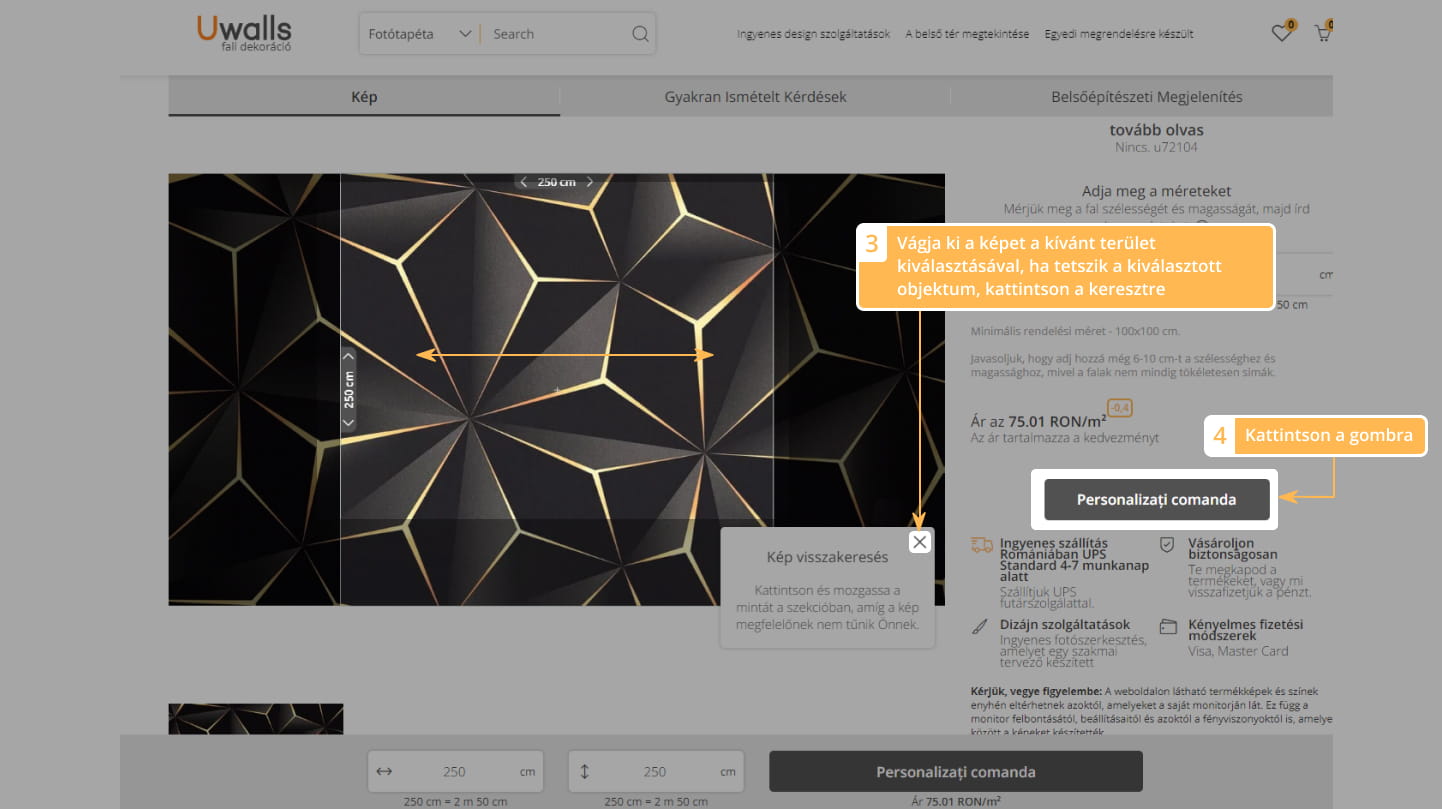The width and height of the screenshot is (1442, 809).
Task: Click up arrow of height 250 cm handle
Action: (x=348, y=356)
